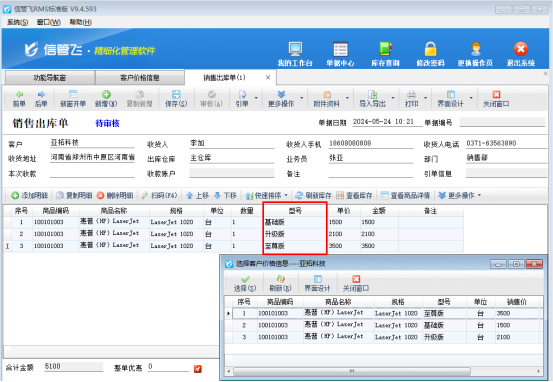553x382 pixels.
Task: Expand the 更多操作 detail toolbar dropdown
Action: coord(479,195)
